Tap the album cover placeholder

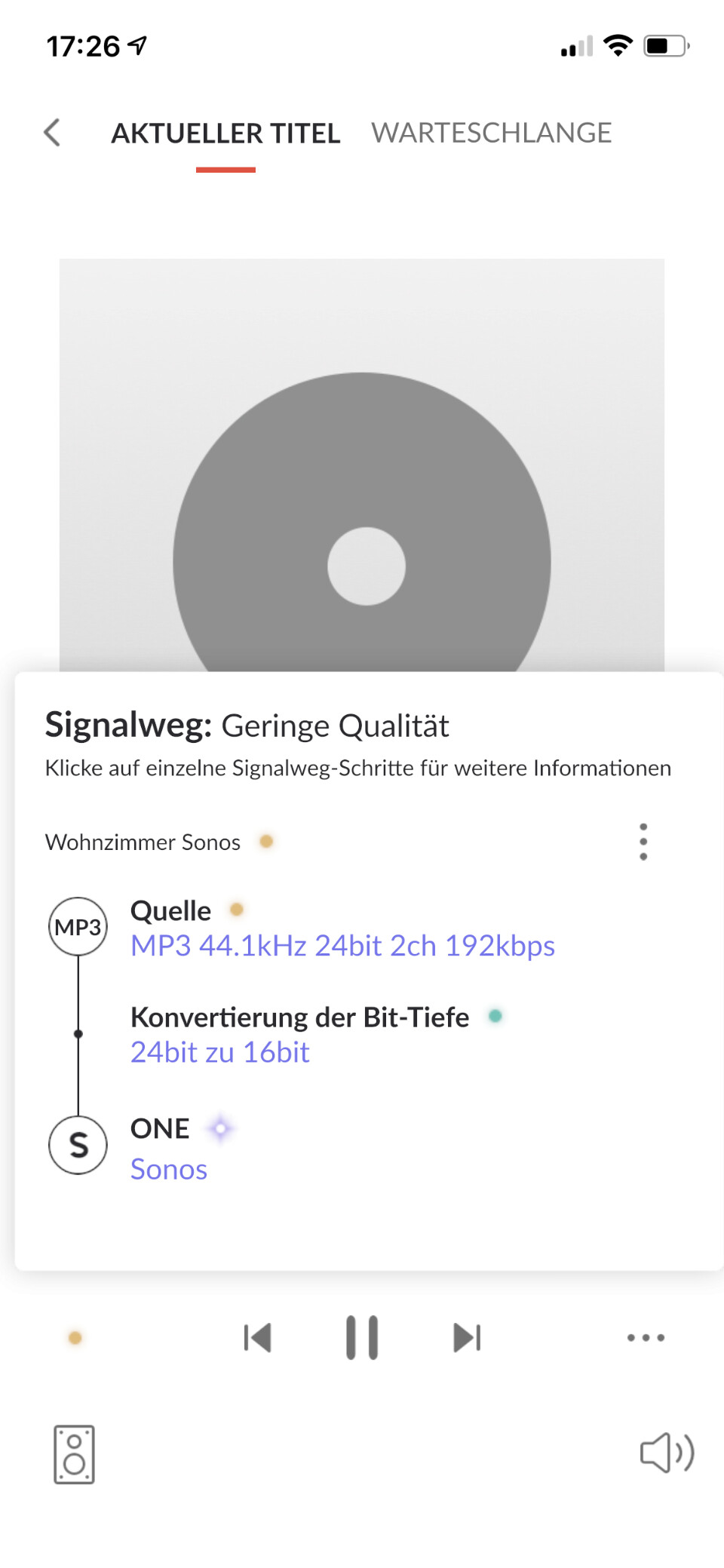(362, 465)
